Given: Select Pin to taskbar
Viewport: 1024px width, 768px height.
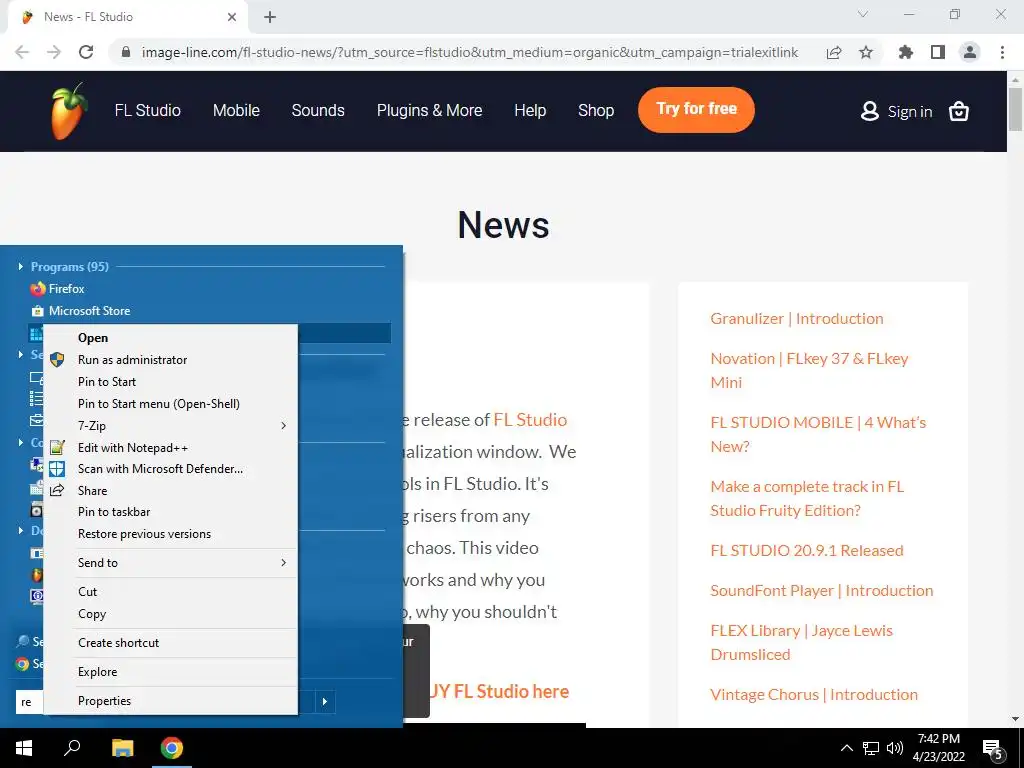Looking at the screenshot, I should [x=170, y=512].
